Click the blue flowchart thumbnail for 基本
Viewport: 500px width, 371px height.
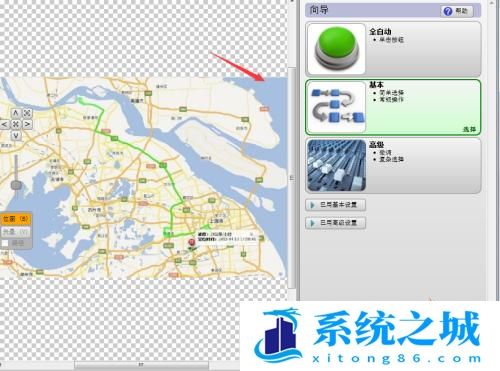coord(336,107)
